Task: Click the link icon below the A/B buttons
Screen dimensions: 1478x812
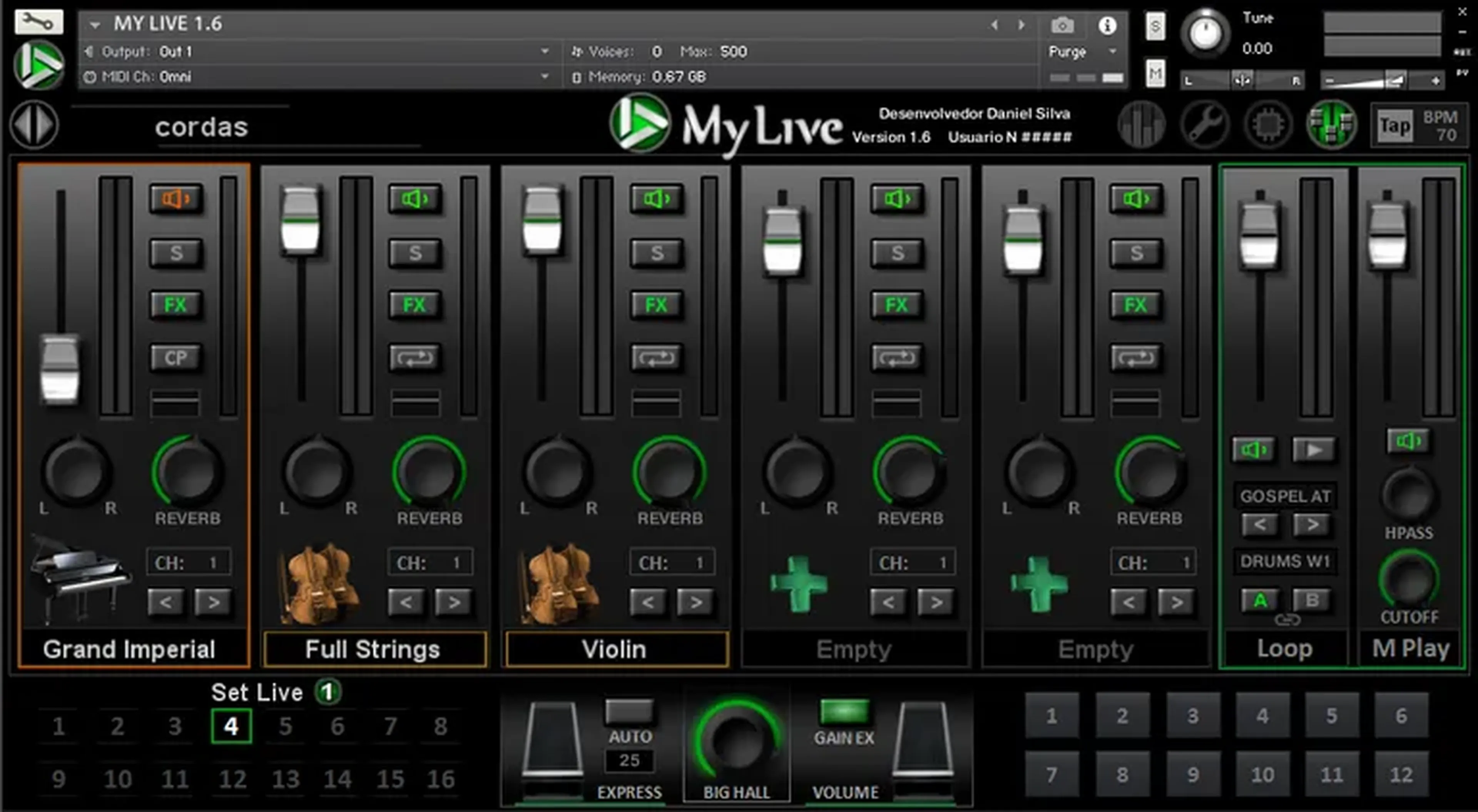Action: coord(1289,620)
